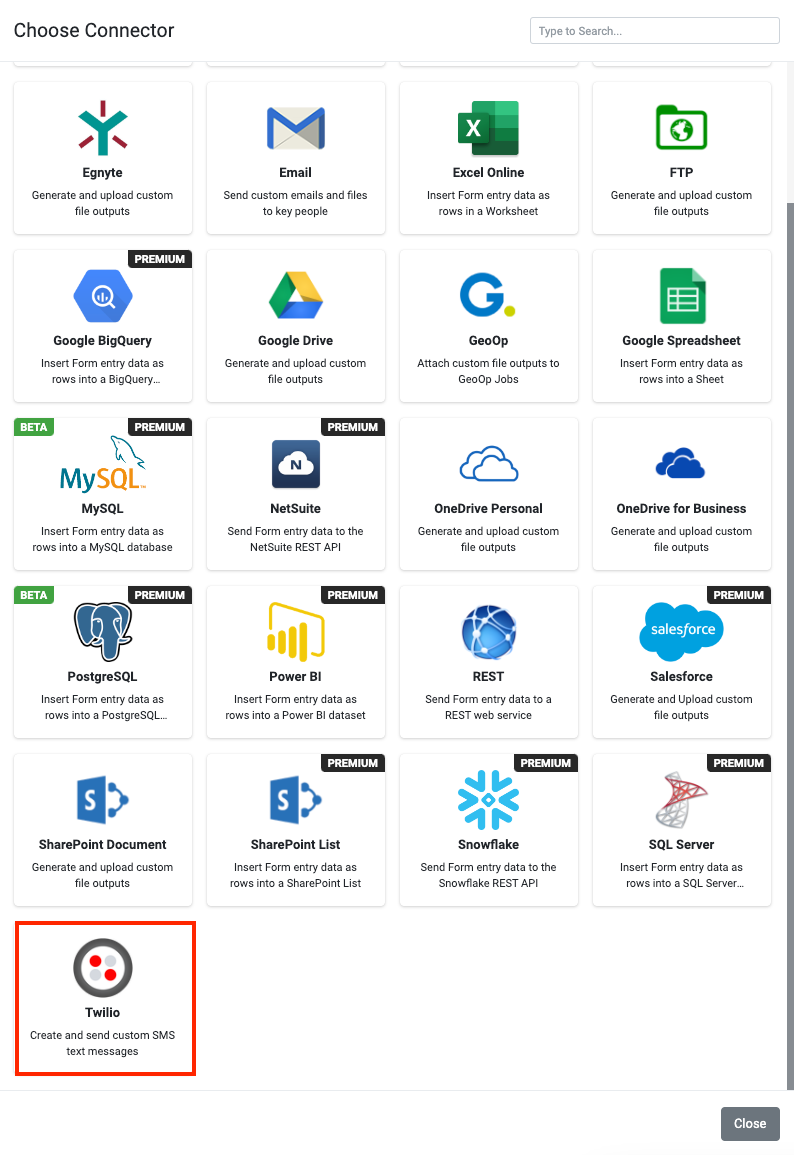Image resolution: width=794 pixels, height=1155 pixels.
Task: Choose the SharePoint Document icon
Action: [103, 800]
